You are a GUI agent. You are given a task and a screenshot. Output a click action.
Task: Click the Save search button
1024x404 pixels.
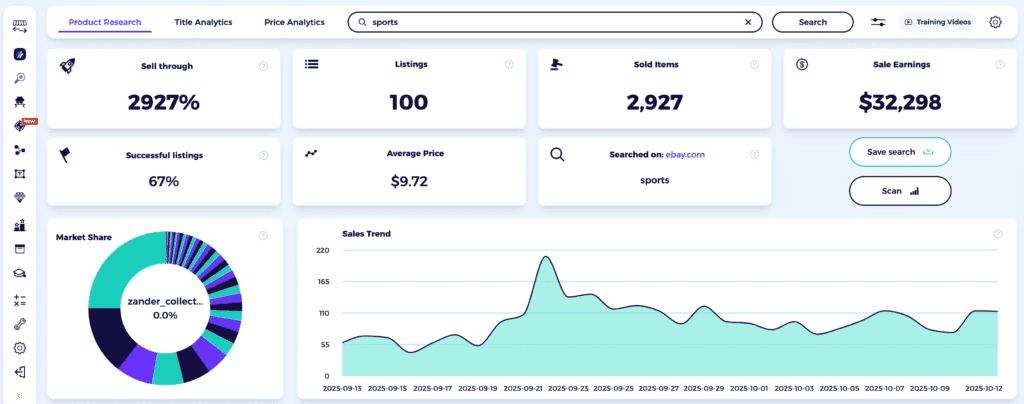[899, 152]
